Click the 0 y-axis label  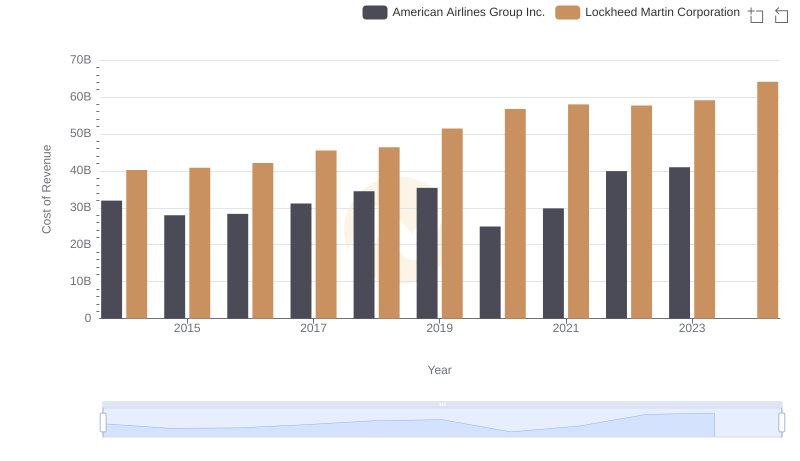point(88,318)
